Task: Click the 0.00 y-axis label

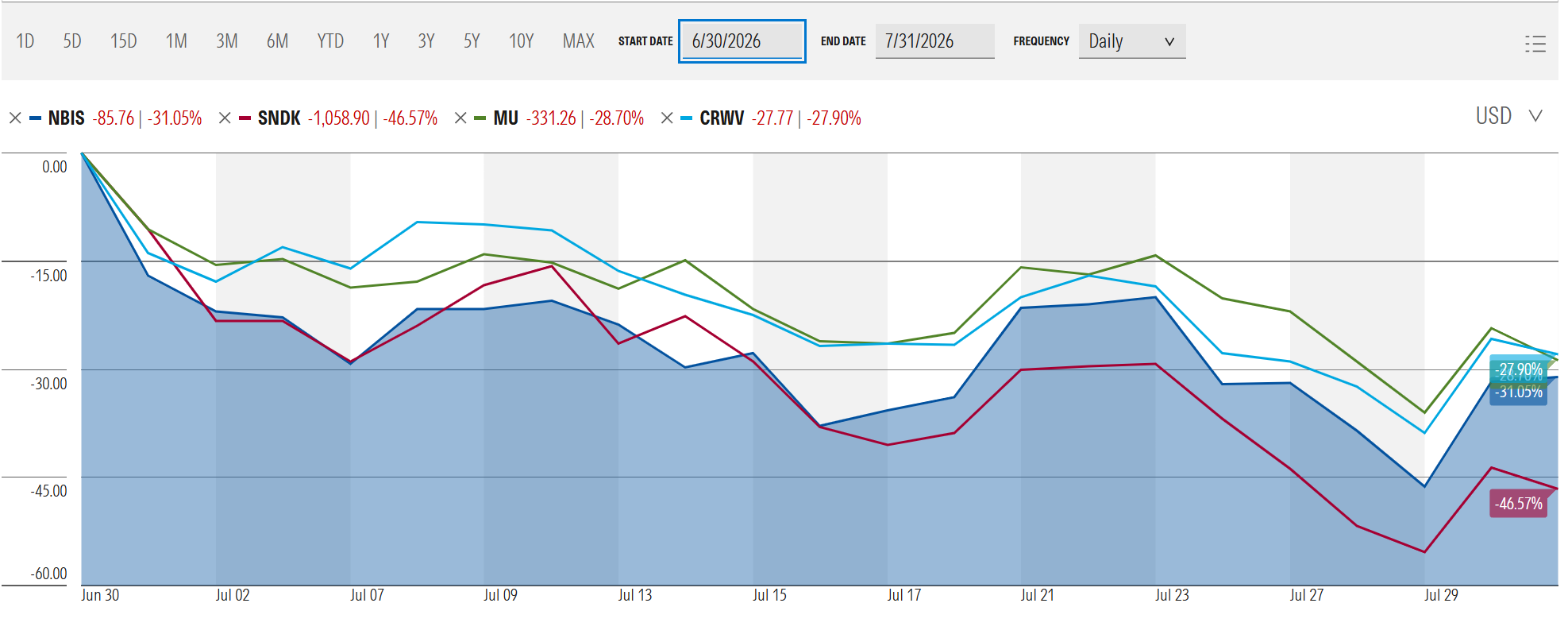Action: (55, 167)
